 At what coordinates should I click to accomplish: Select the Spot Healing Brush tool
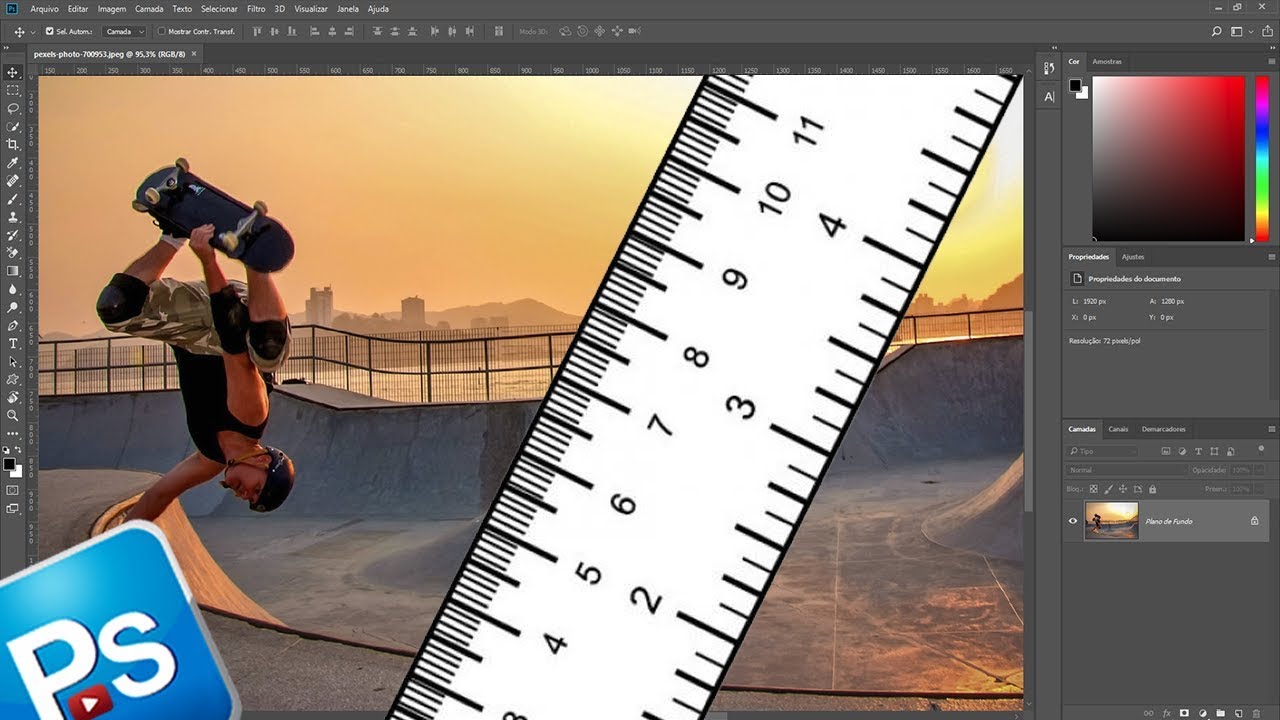(13, 180)
